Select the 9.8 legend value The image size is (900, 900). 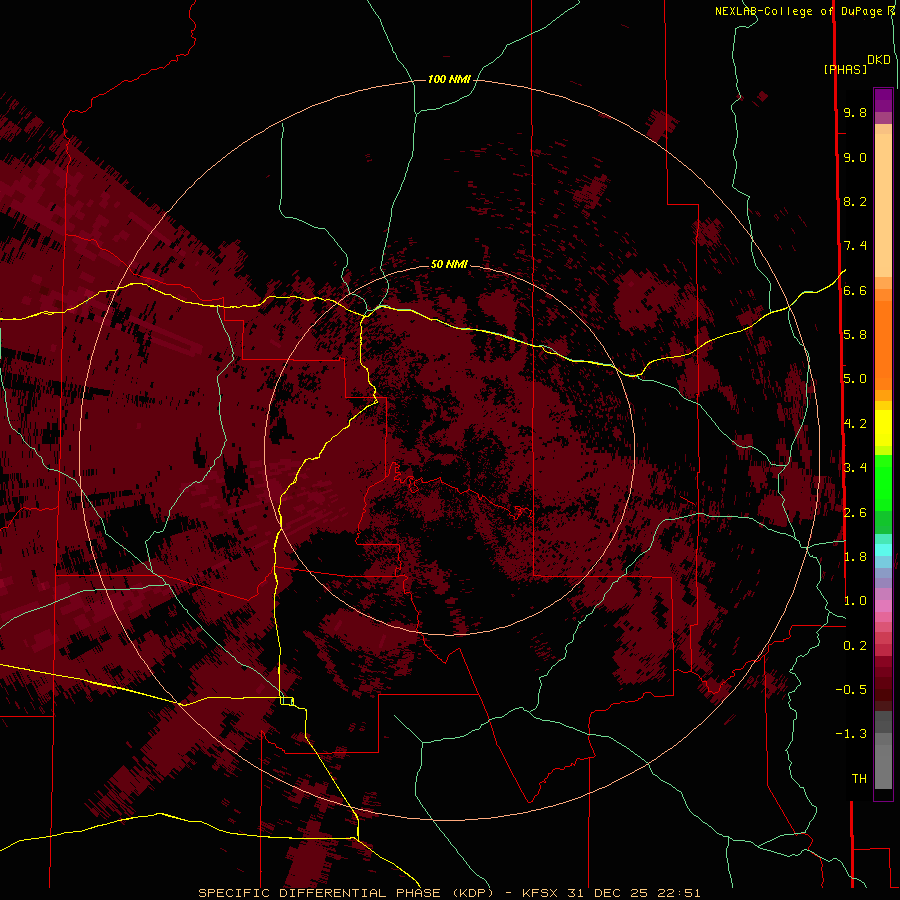[855, 113]
